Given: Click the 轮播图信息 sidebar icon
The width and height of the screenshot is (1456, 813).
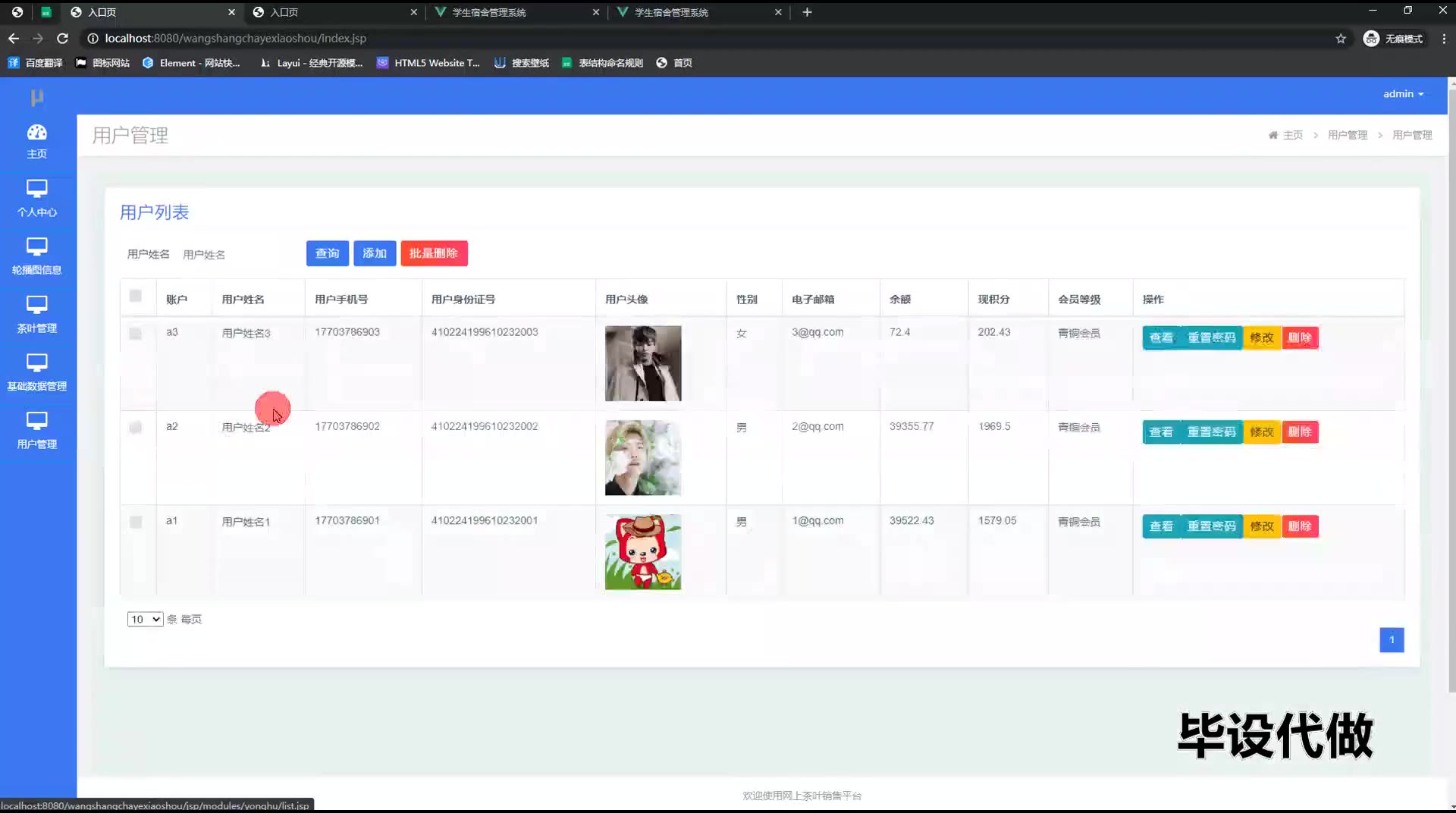Looking at the screenshot, I should 36,247.
